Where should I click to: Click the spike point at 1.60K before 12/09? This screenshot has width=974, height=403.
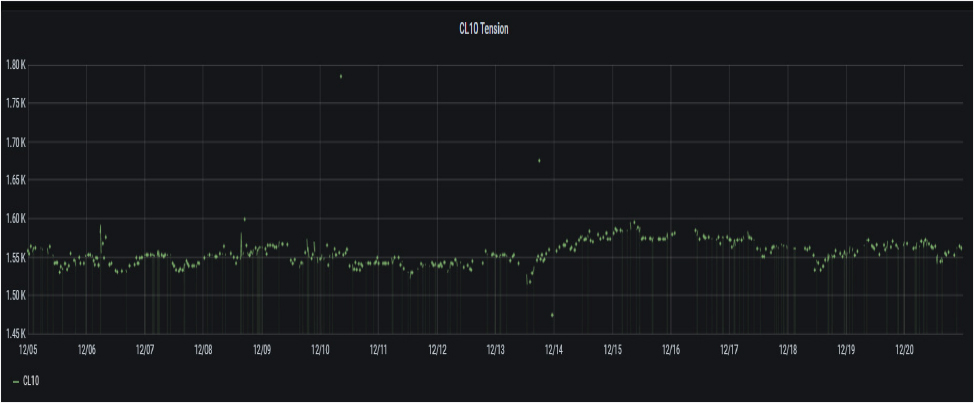(244, 219)
